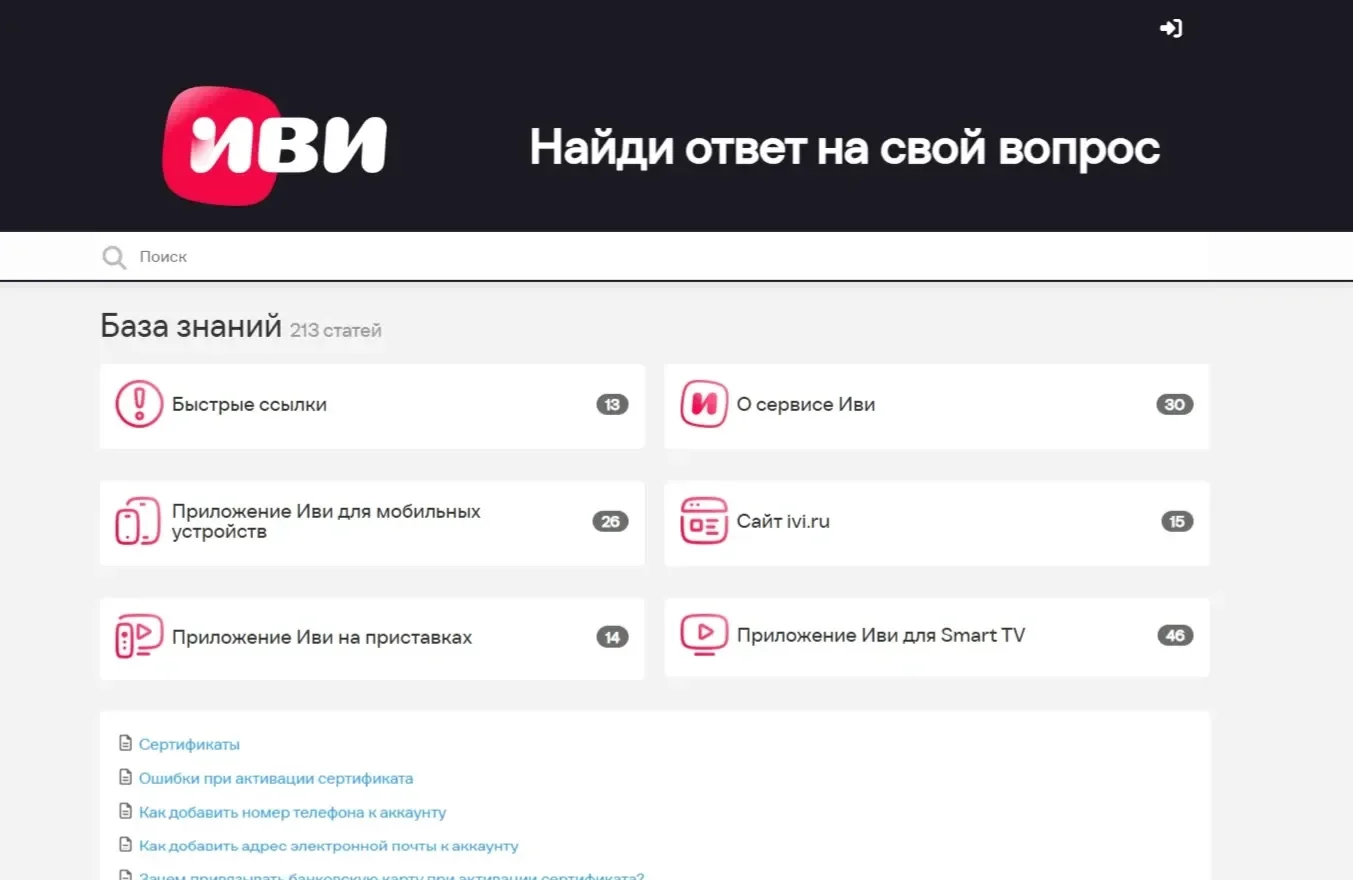The width and height of the screenshot is (1353, 880).
Task: Click the 15 count badge on Сайт ivi.ru
Action: pos(1177,521)
